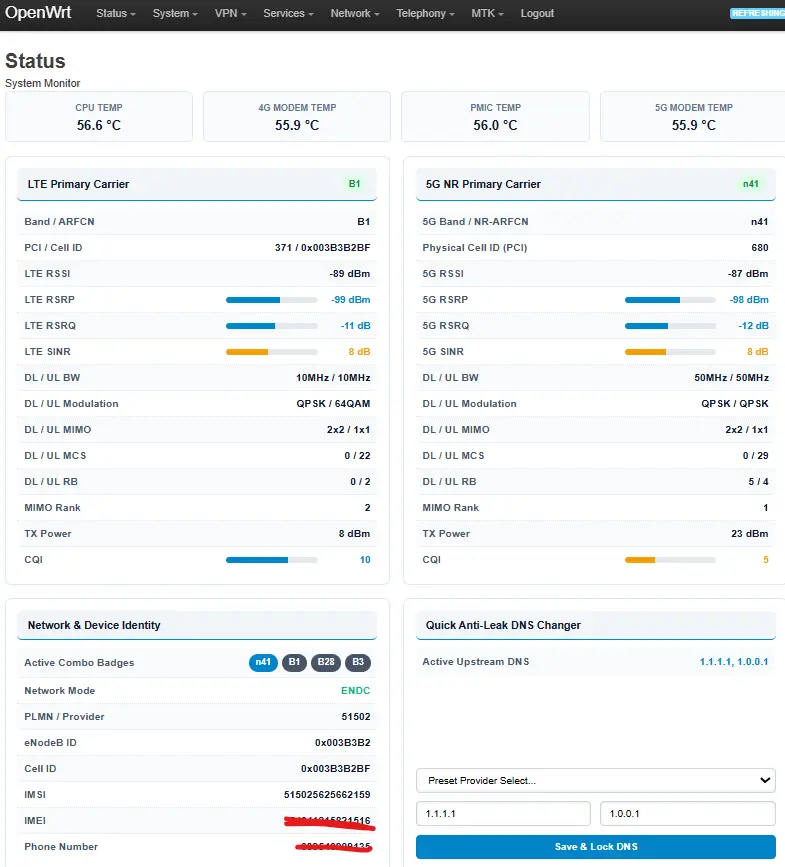This screenshot has height=867, width=785.
Task: Expand the VPN menu
Action: (230, 13)
